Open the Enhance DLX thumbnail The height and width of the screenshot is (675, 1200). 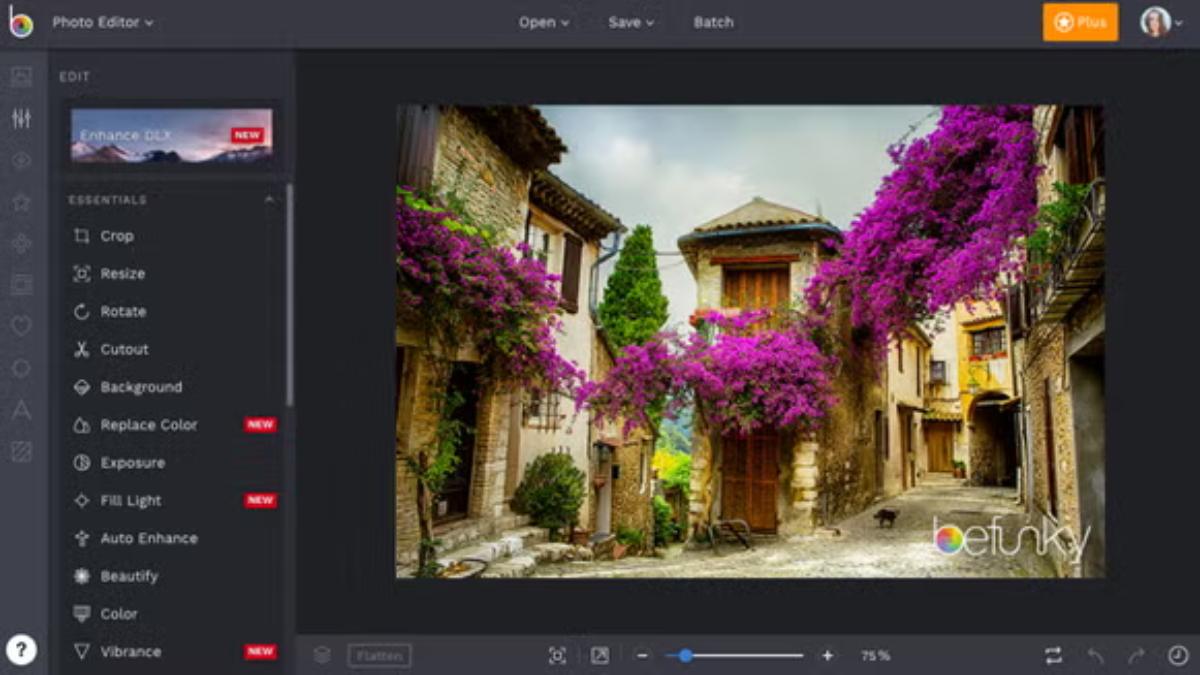point(171,135)
